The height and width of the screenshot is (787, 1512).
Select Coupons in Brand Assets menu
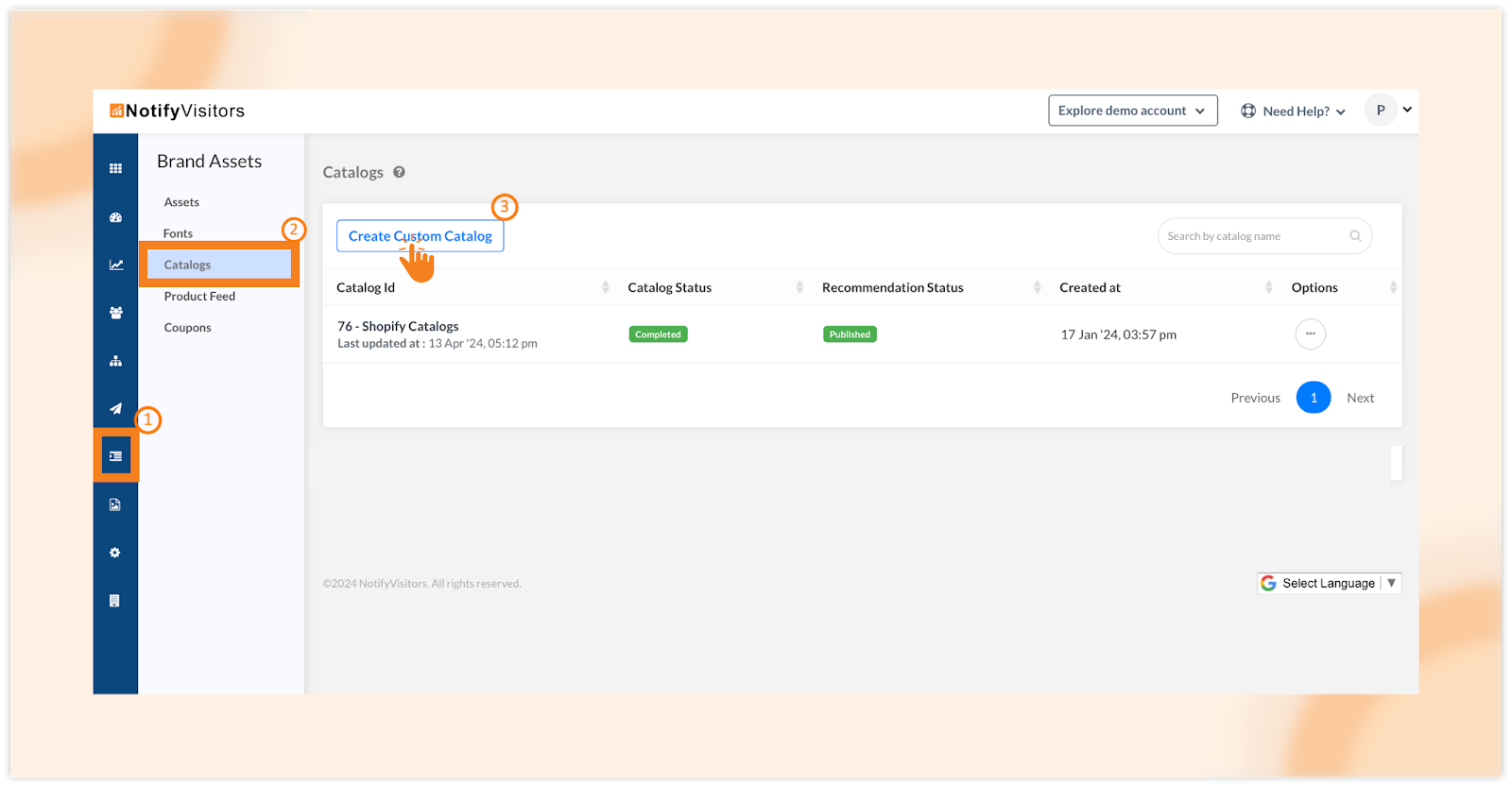(x=187, y=328)
